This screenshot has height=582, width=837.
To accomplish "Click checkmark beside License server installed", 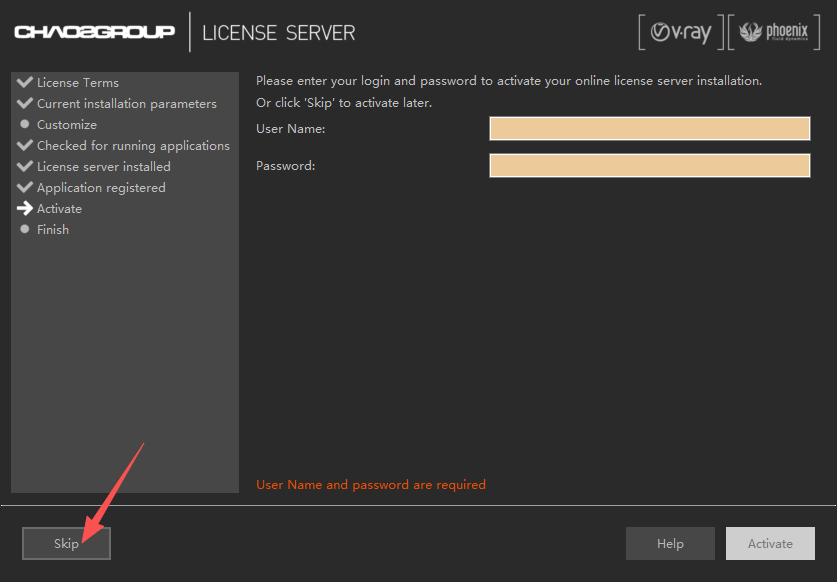I will pyautogui.click(x=25, y=166).
